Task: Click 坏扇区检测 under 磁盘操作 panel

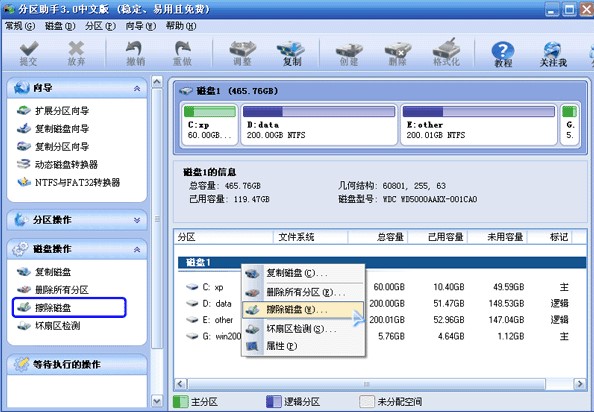Action: [x=48, y=325]
